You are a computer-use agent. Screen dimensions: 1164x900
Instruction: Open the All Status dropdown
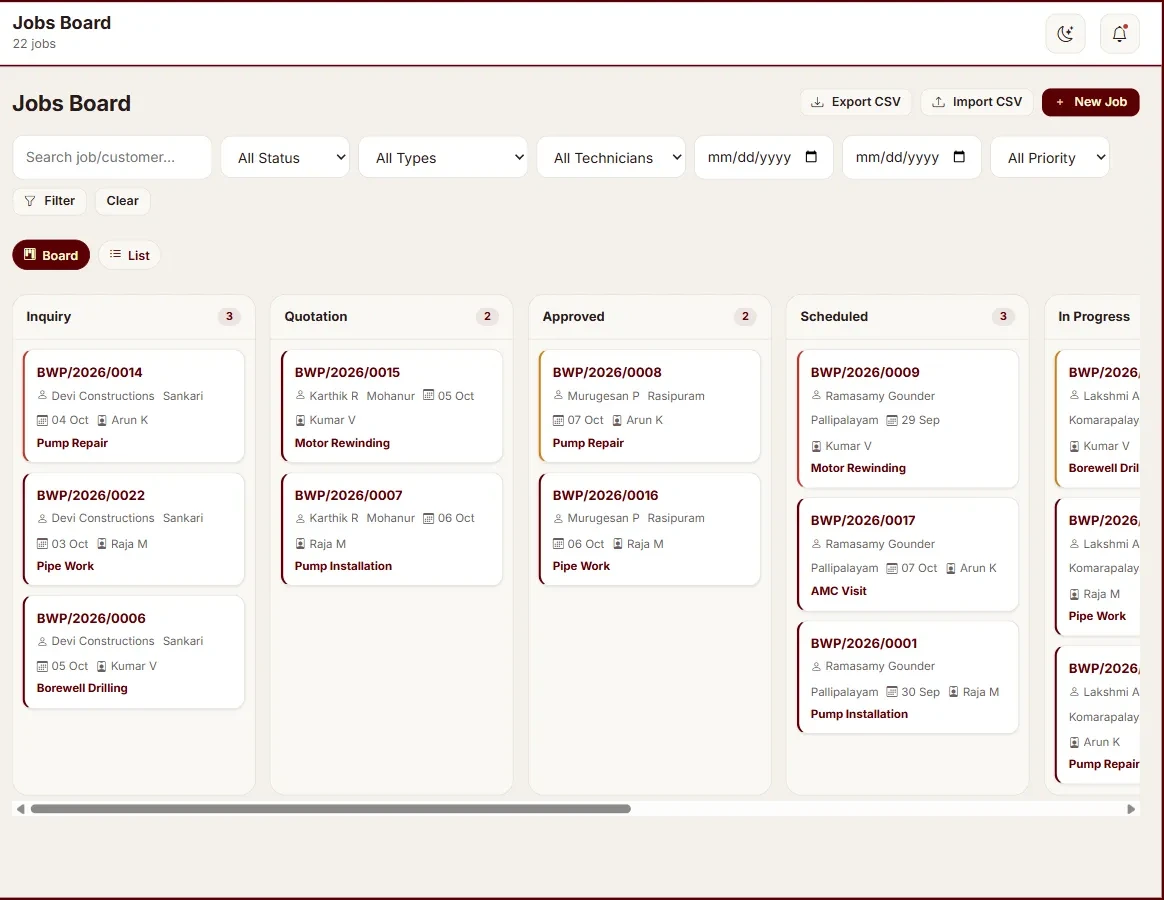point(285,157)
